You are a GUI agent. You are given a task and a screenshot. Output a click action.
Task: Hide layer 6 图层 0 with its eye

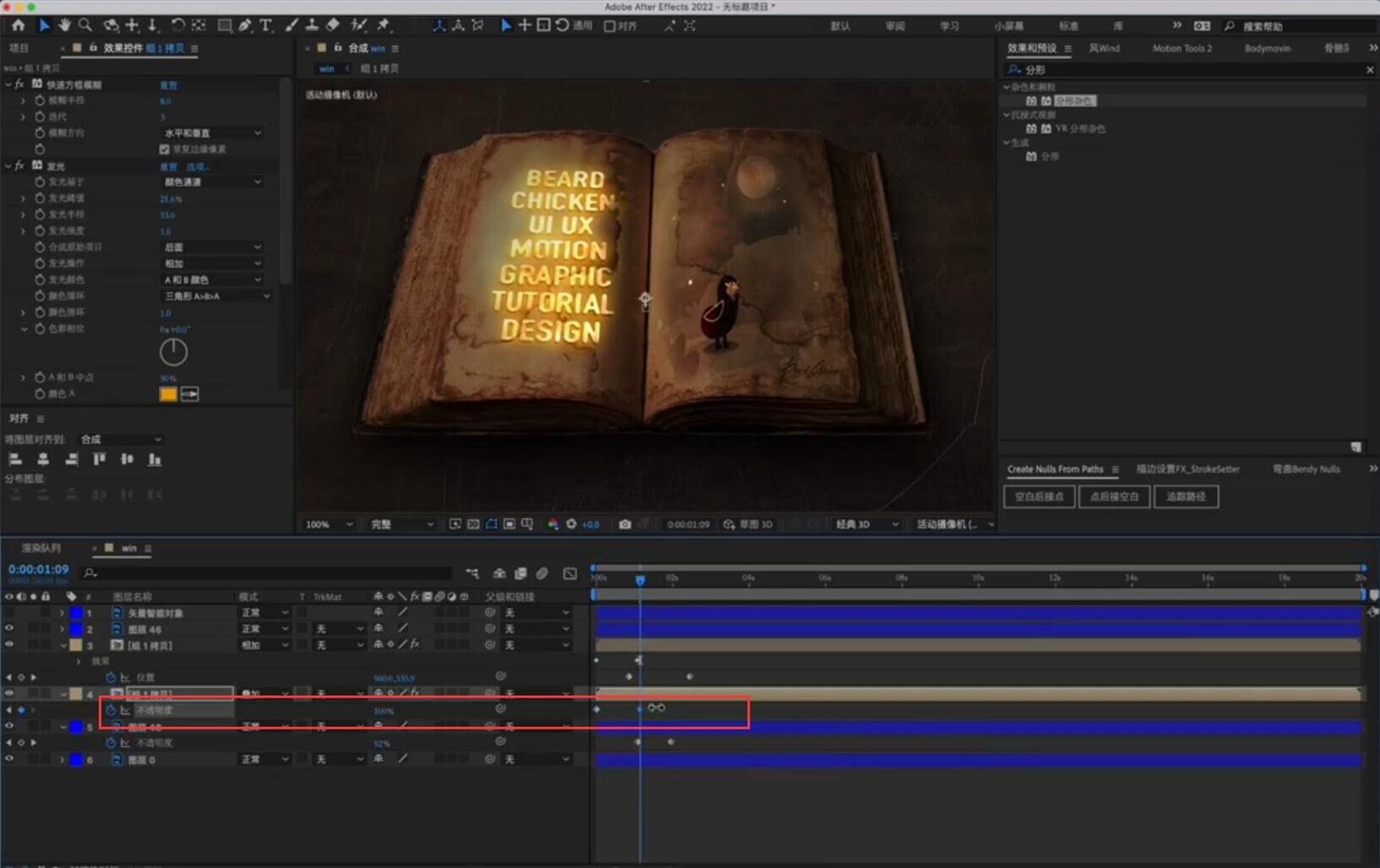[9, 759]
